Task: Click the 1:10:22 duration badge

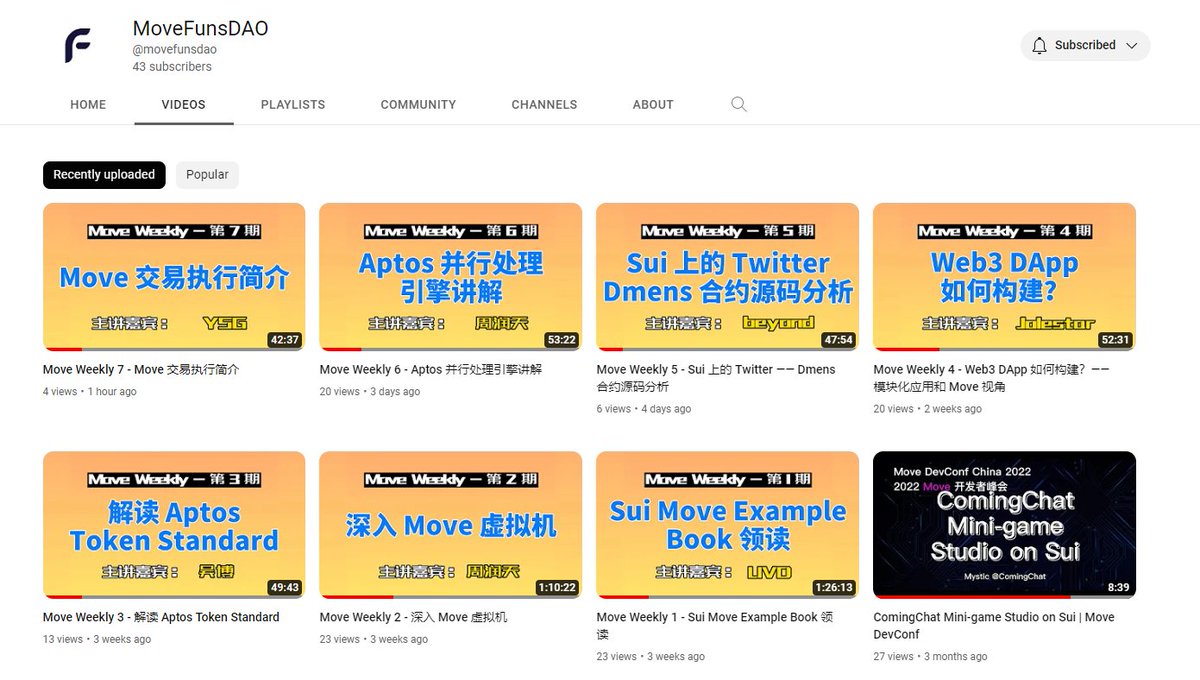Action: [556, 588]
